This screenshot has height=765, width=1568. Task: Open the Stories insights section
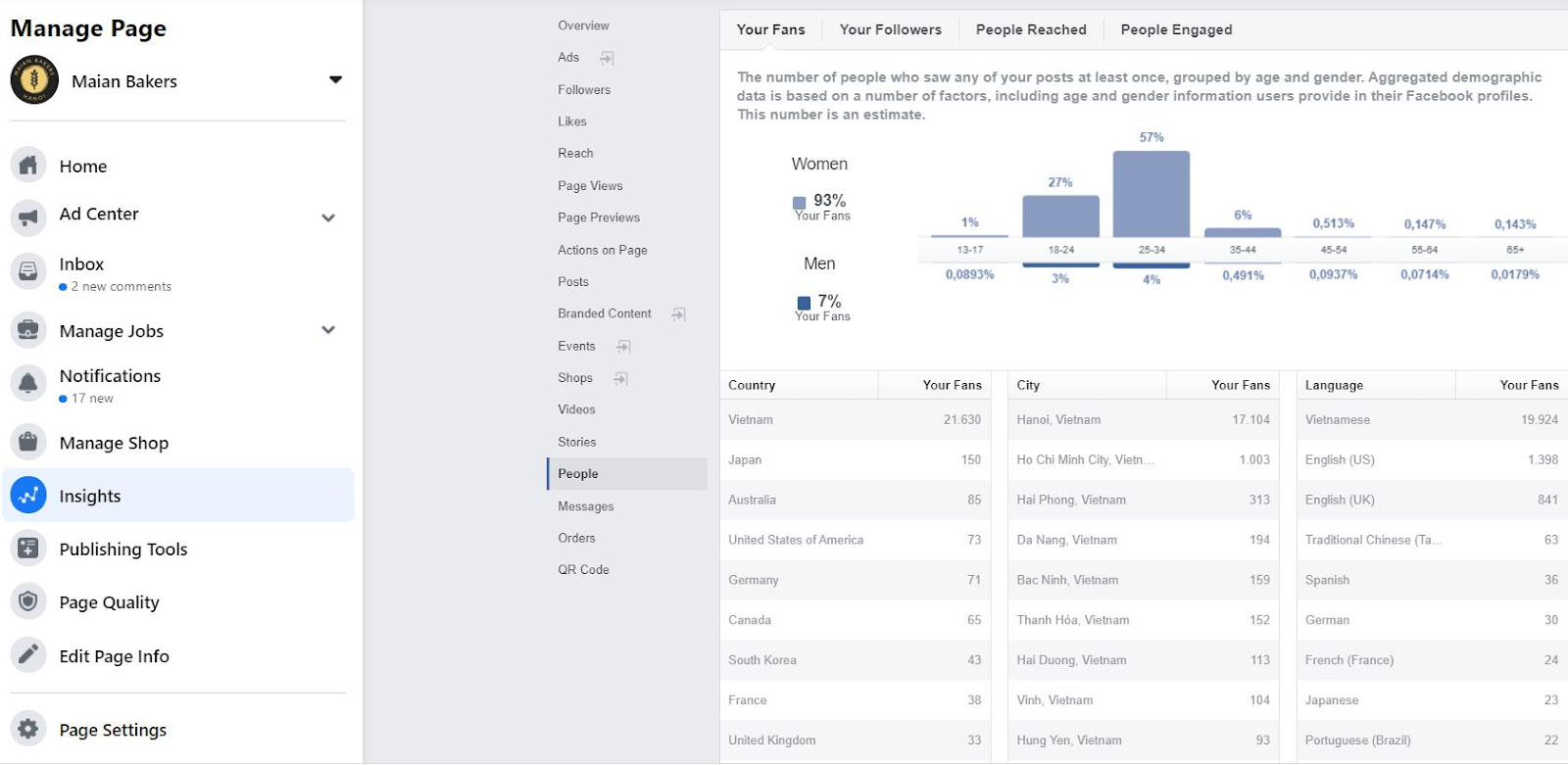coord(577,442)
